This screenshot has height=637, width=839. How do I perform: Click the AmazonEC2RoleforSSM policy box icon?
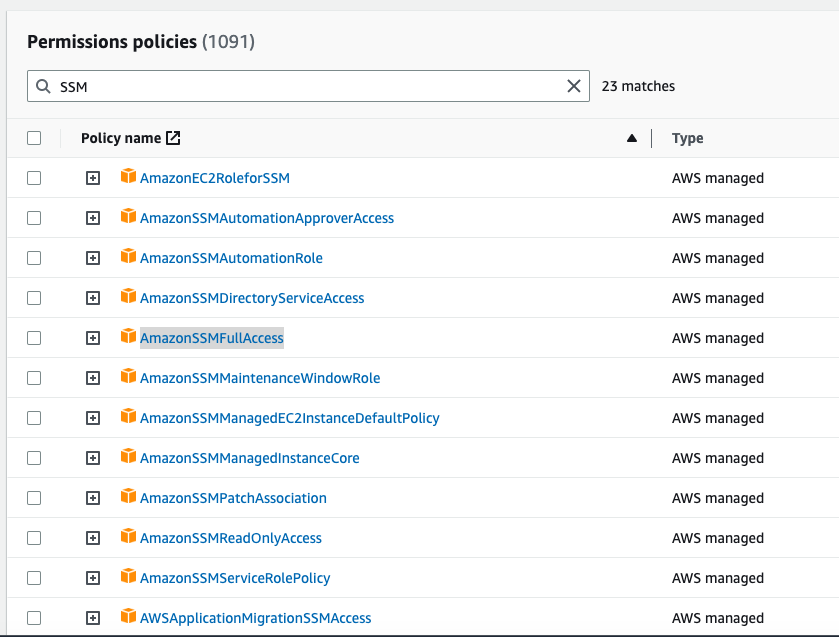[x=128, y=176]
